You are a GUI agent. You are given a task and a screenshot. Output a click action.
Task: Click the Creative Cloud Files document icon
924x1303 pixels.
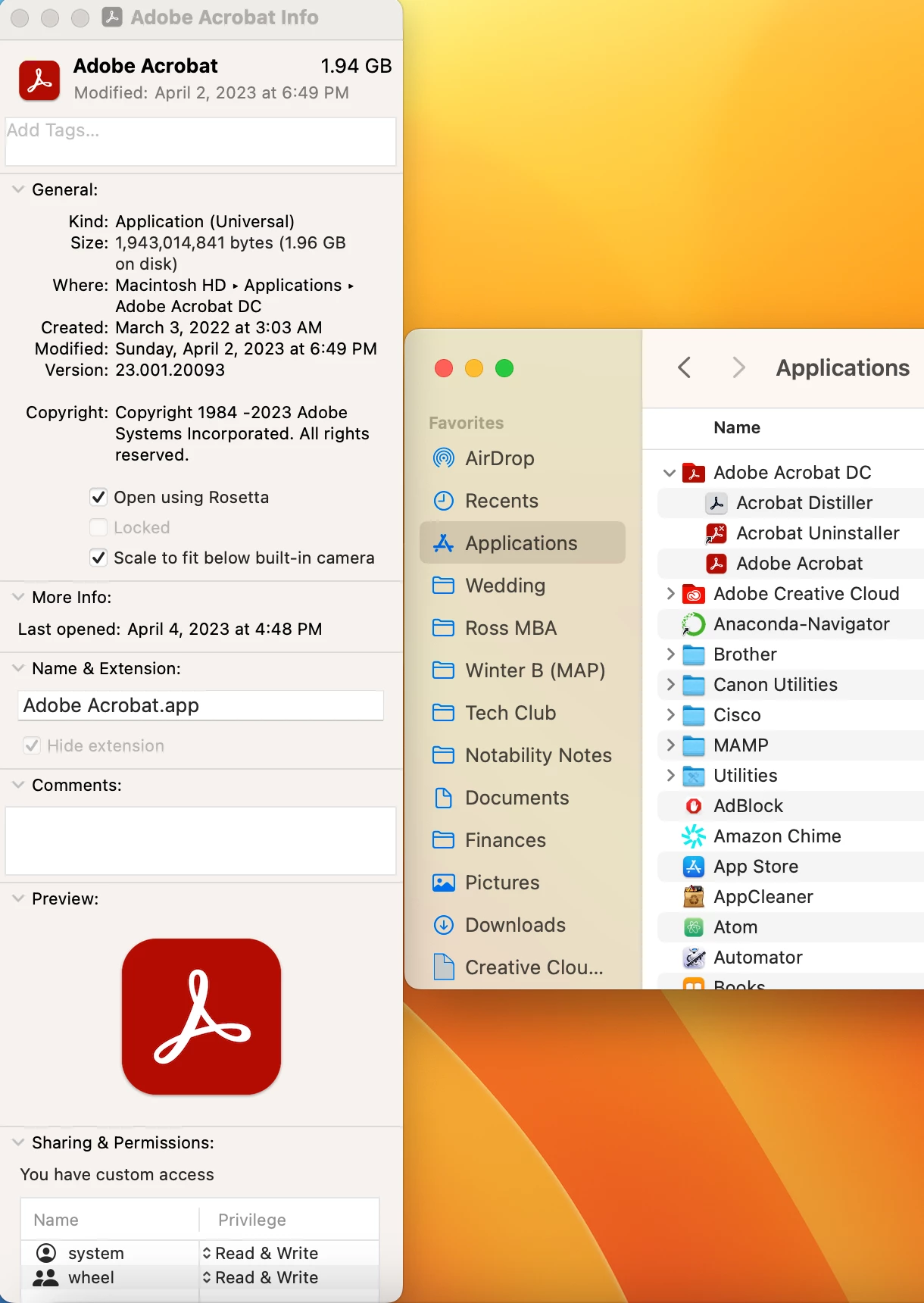point(444,967)
